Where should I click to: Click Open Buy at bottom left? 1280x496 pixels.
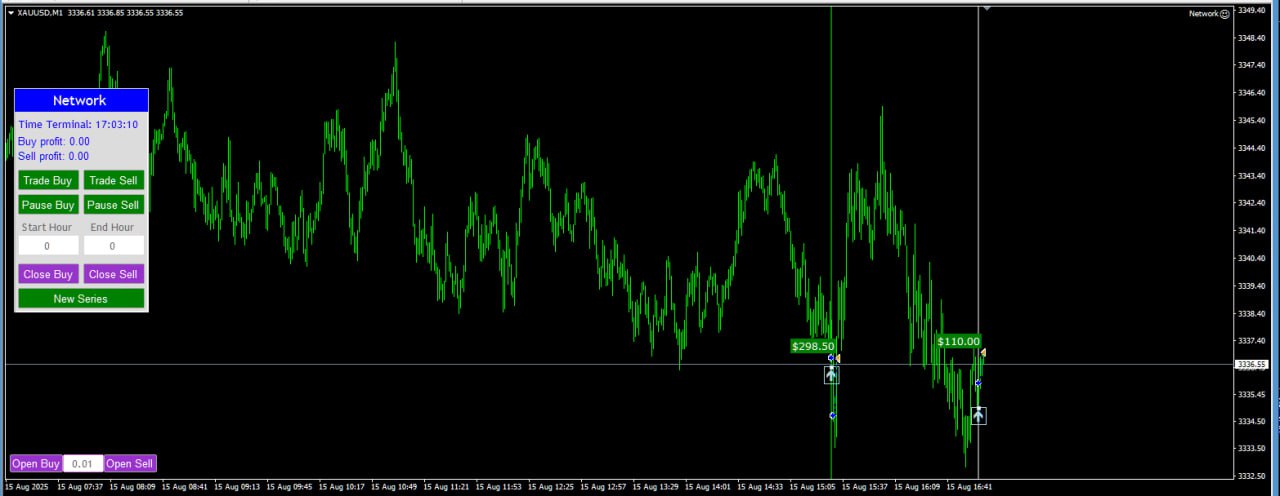point(36,463)
